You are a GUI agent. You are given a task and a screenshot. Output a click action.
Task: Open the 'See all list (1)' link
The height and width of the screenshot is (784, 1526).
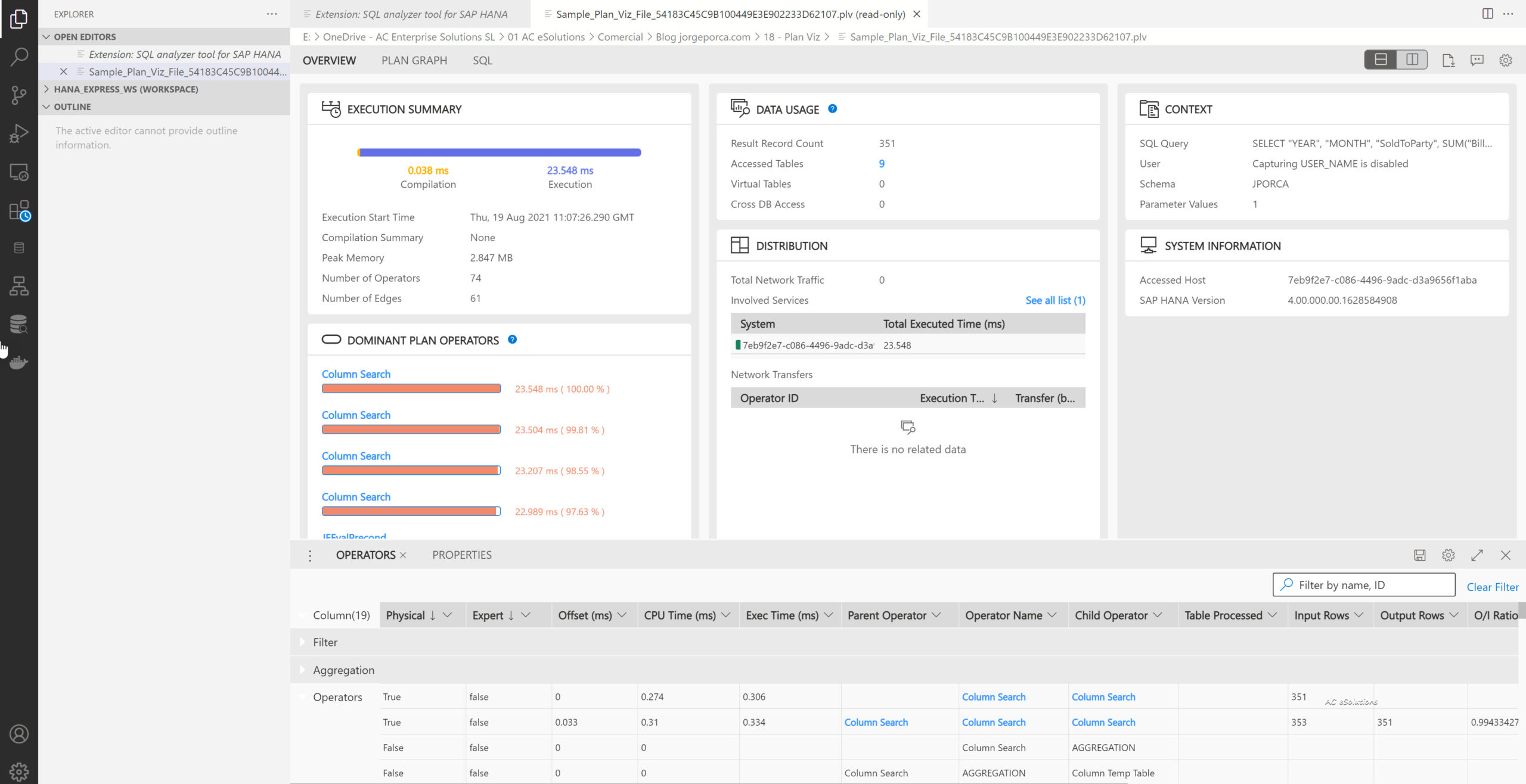pyautogui.click(x=1055, y=300)
